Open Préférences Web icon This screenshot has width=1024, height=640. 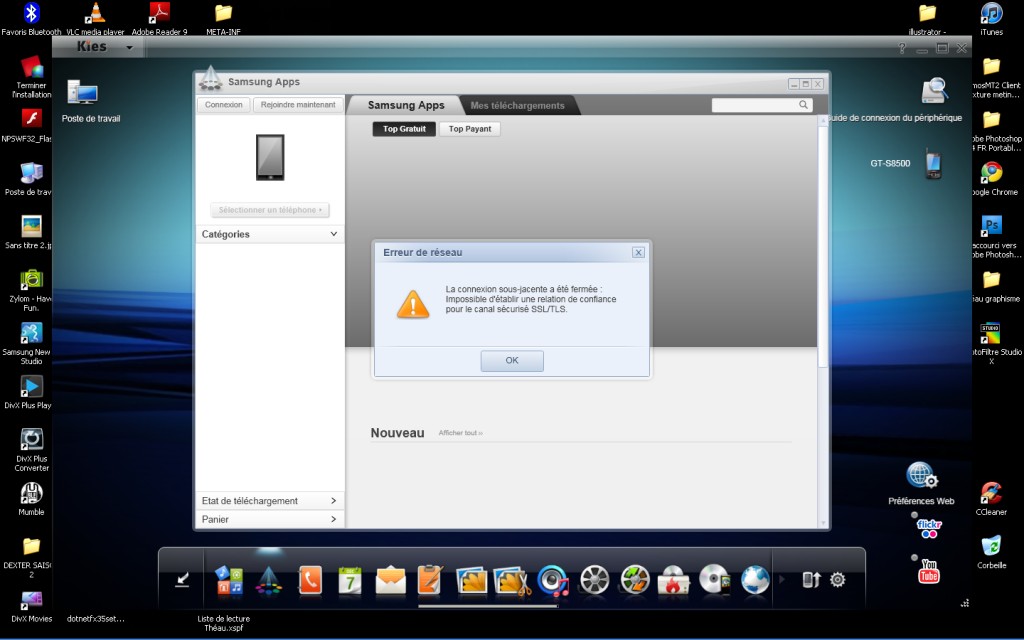pos(921,475)
